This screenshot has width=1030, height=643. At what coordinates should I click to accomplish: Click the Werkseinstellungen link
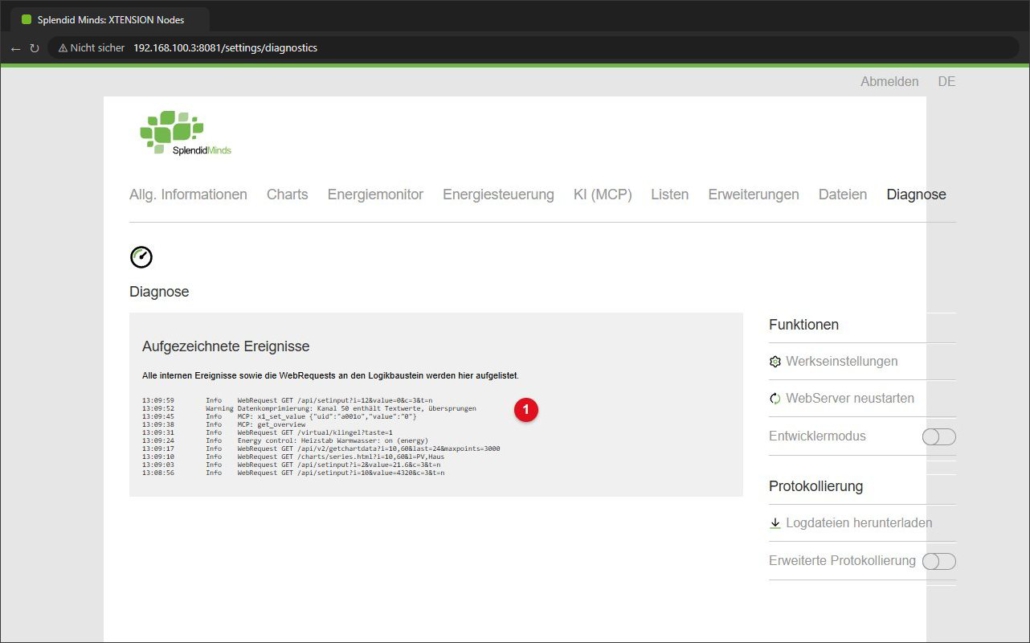[x=841, y=361]
